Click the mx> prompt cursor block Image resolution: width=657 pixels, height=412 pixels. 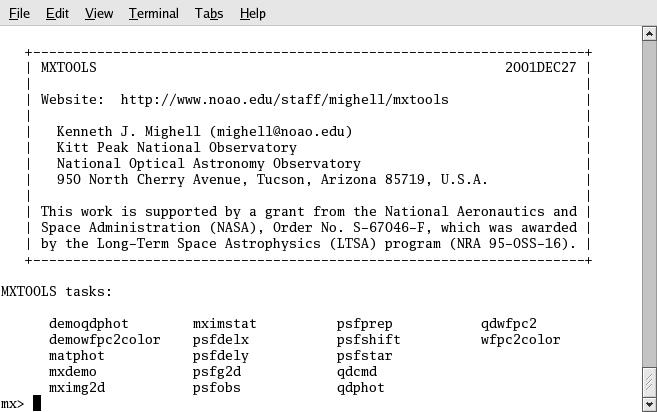(x=37, y=403)
